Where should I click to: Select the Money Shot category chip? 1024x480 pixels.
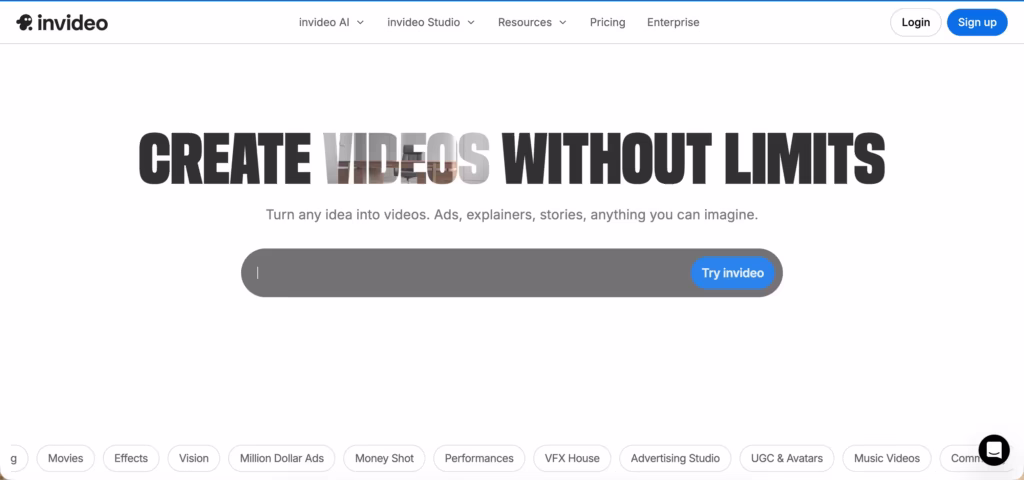click(384, 458)
